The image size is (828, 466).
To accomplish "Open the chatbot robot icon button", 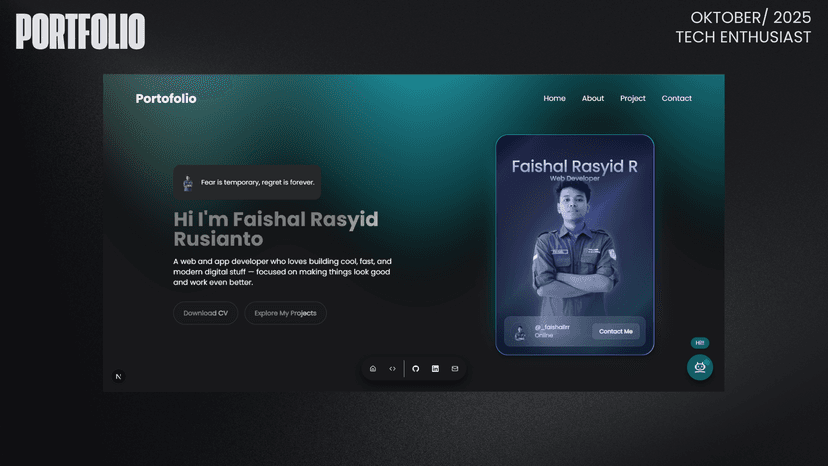I will click(x=700, y=367).
